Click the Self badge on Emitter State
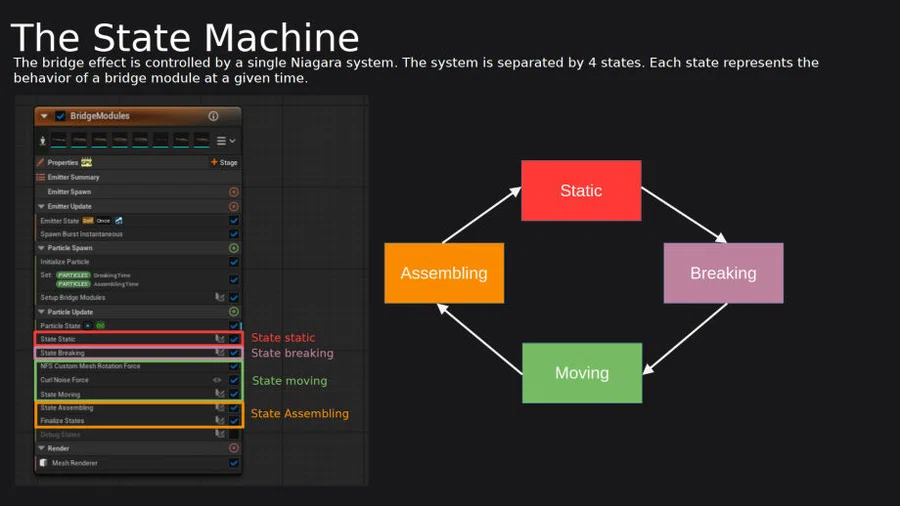 click(88, 221)
